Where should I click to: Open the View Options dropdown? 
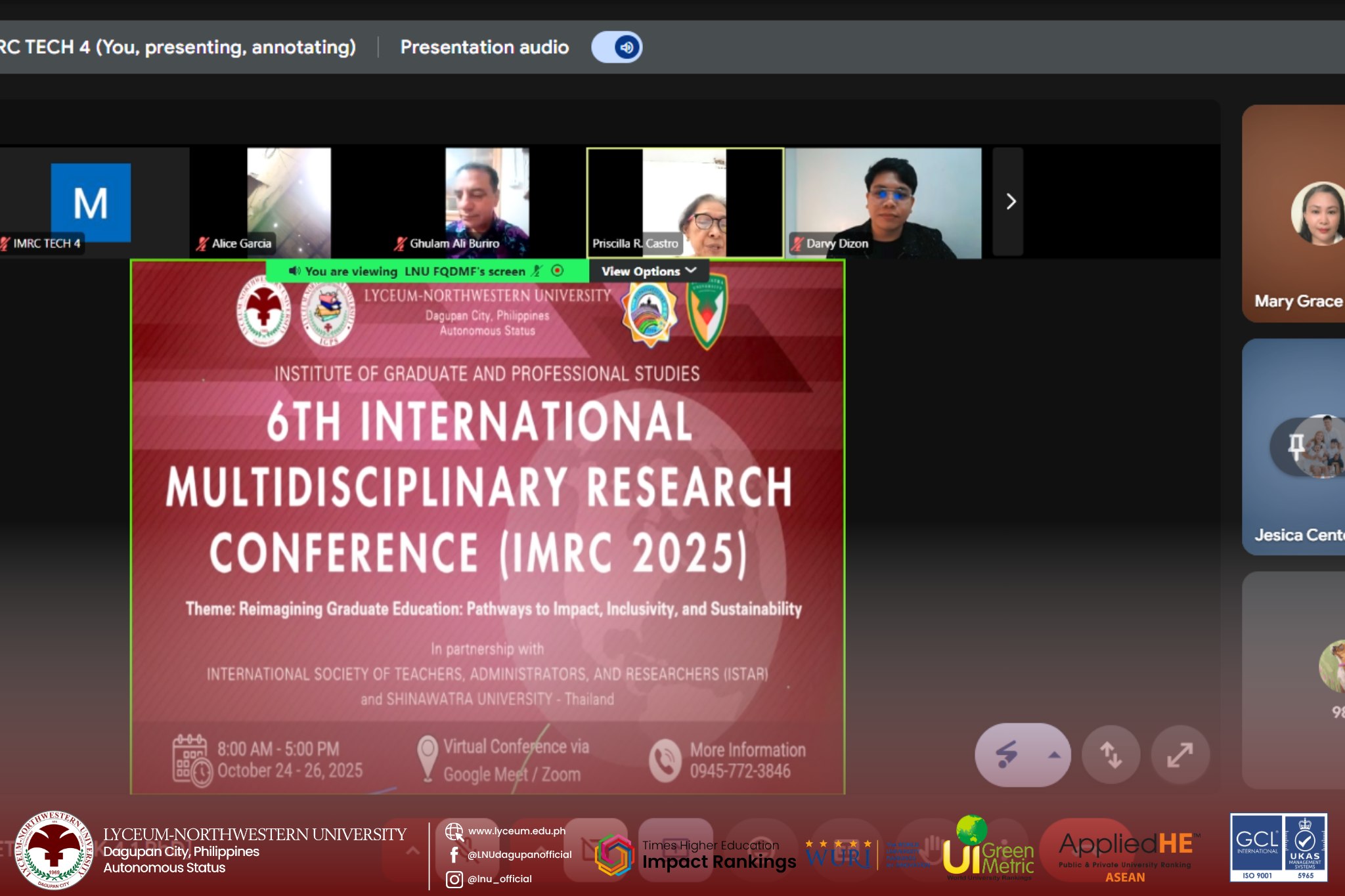pyautogui.click(x=648, y=271)
